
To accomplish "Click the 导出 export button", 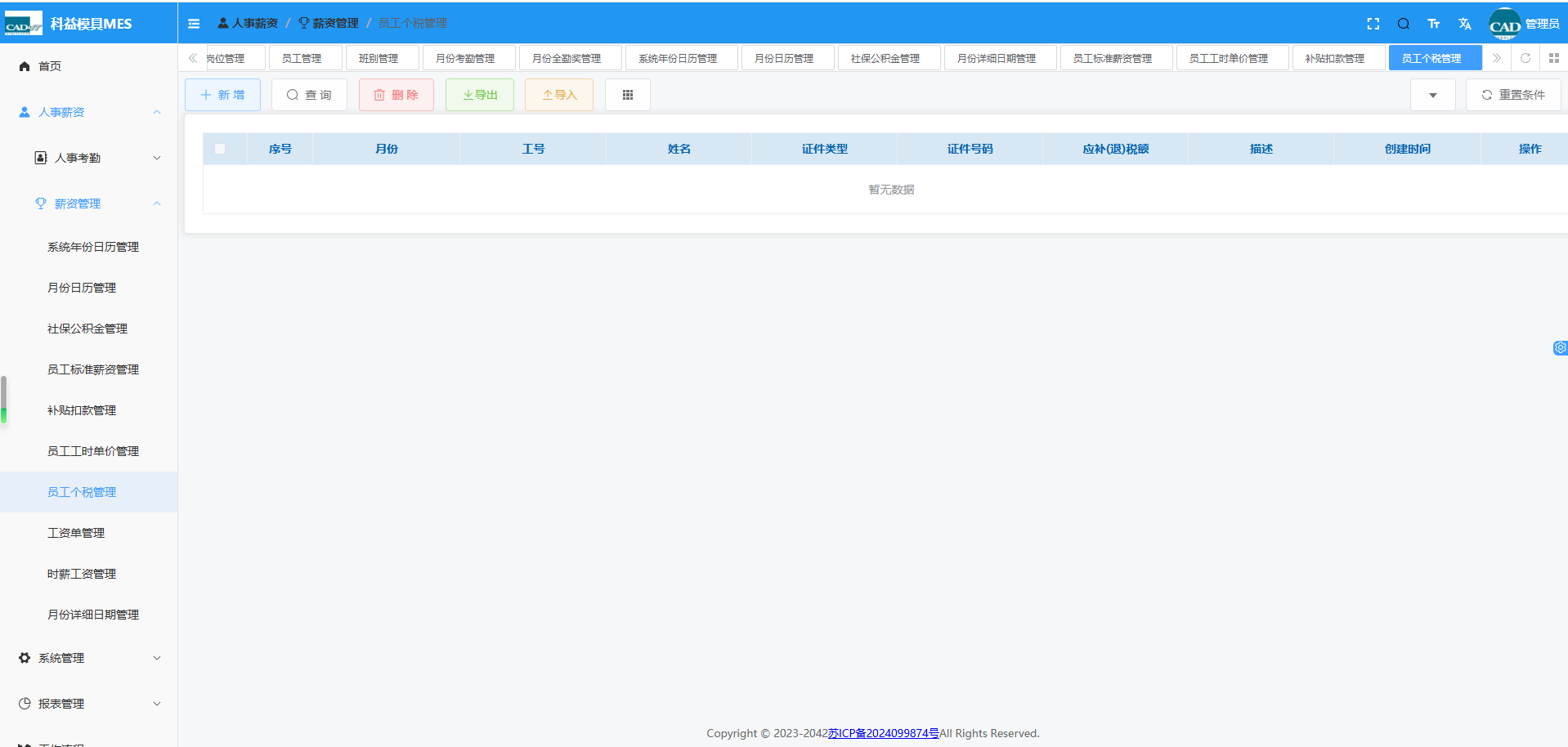I will [480, 95].
